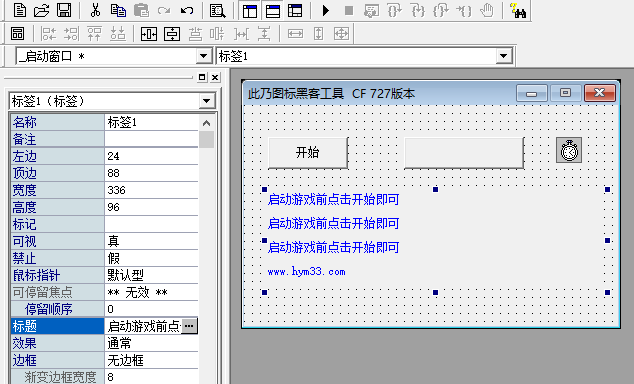This screenshot has width=634, height=384.
Task: Click the 开始 button on the form
Action: tap(308, 152)
